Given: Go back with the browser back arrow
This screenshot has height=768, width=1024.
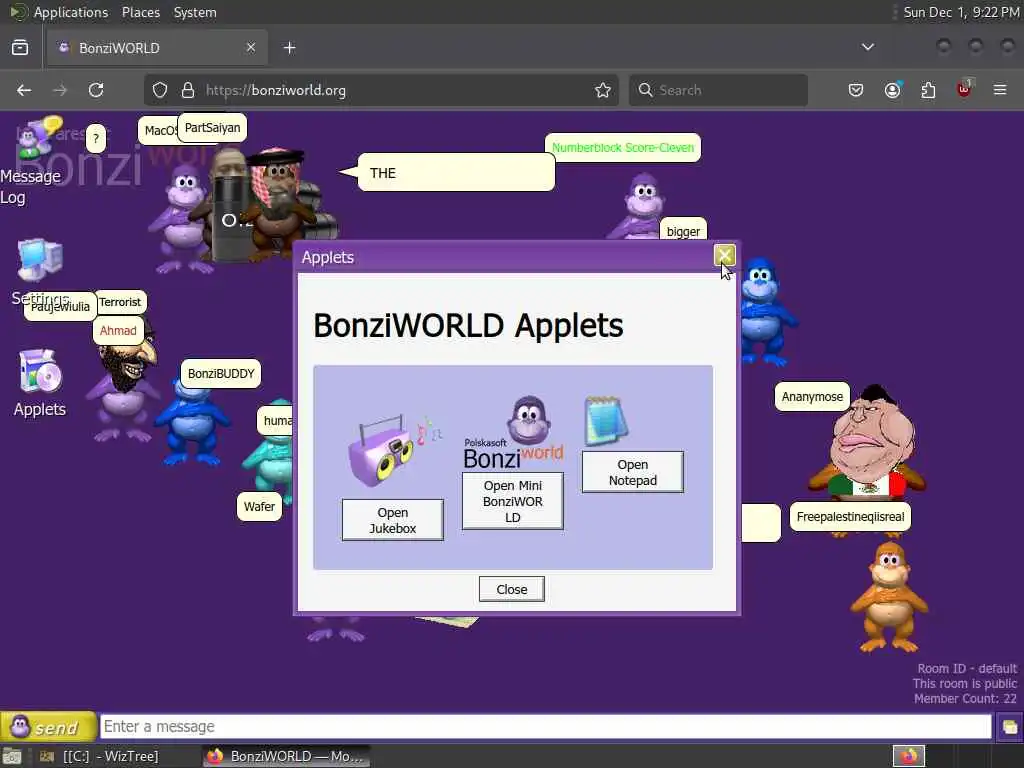Looking at the screenshot, I should click(24, 90).
